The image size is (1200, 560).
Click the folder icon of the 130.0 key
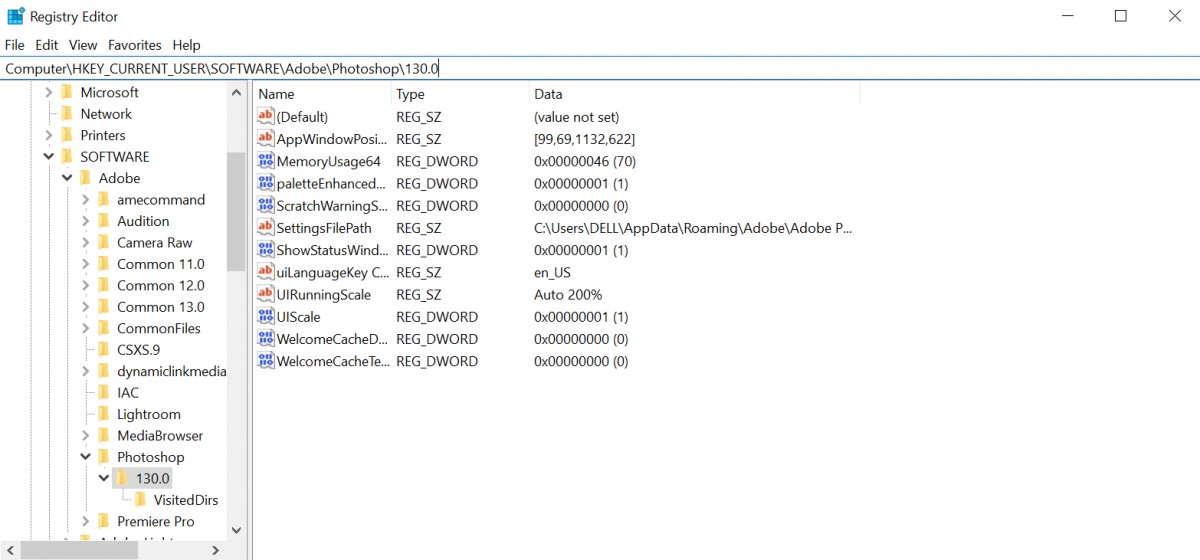point(122,479)
